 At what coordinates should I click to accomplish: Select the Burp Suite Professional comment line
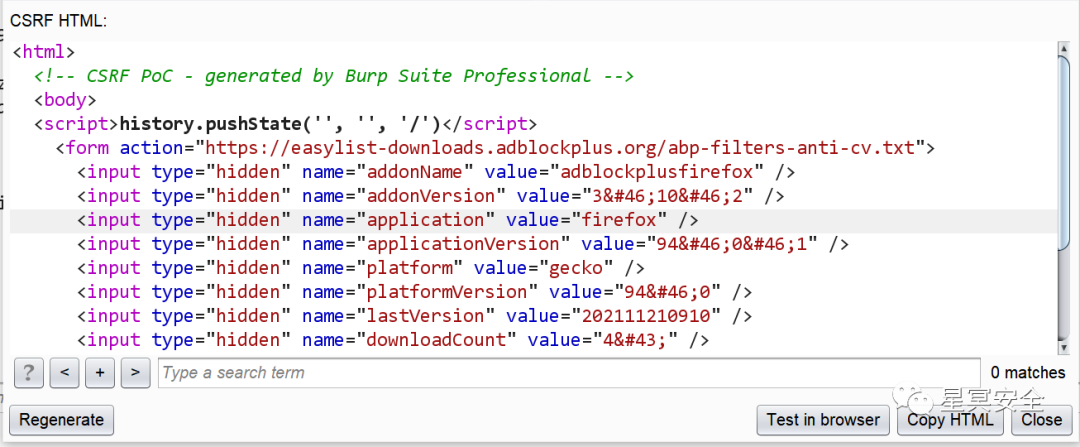click(334, 76)
